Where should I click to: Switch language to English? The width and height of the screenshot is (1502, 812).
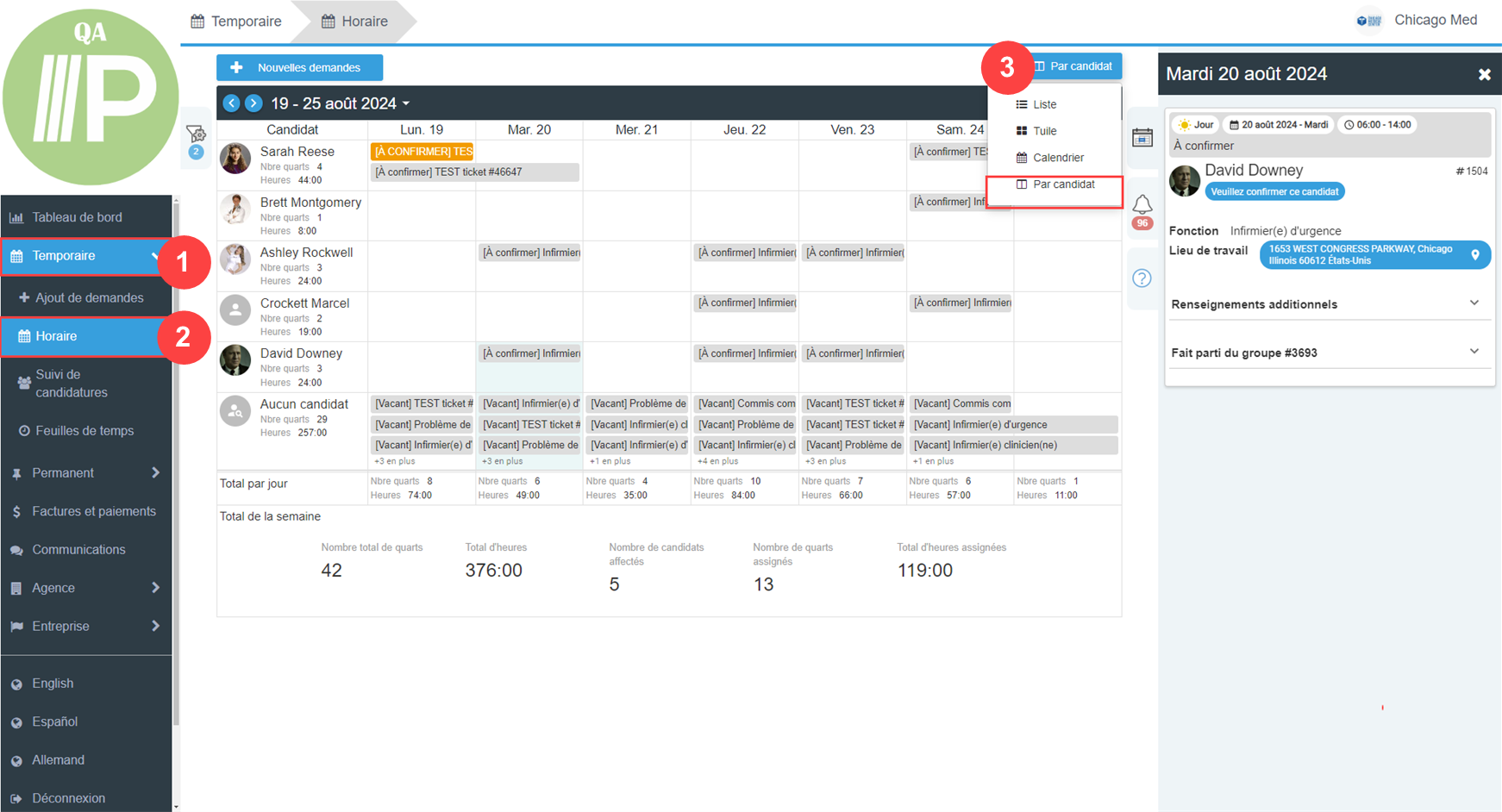coord(53,684)
